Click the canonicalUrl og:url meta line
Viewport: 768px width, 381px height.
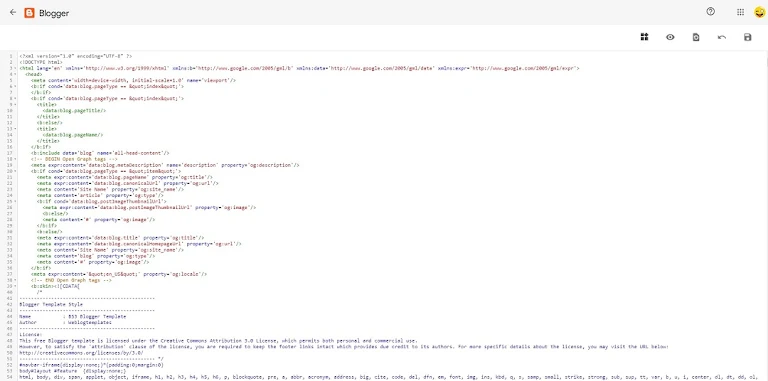pos(128,183)
